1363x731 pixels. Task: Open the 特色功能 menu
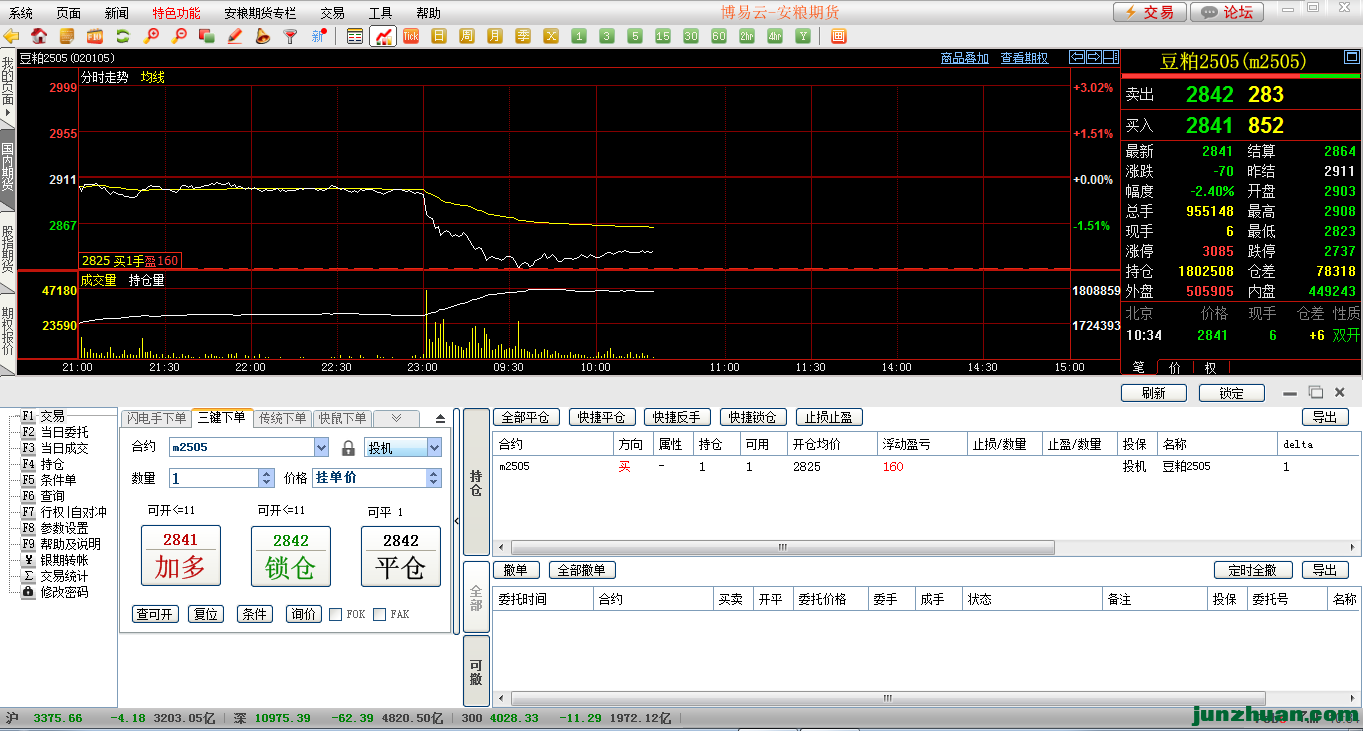point(176,13)
